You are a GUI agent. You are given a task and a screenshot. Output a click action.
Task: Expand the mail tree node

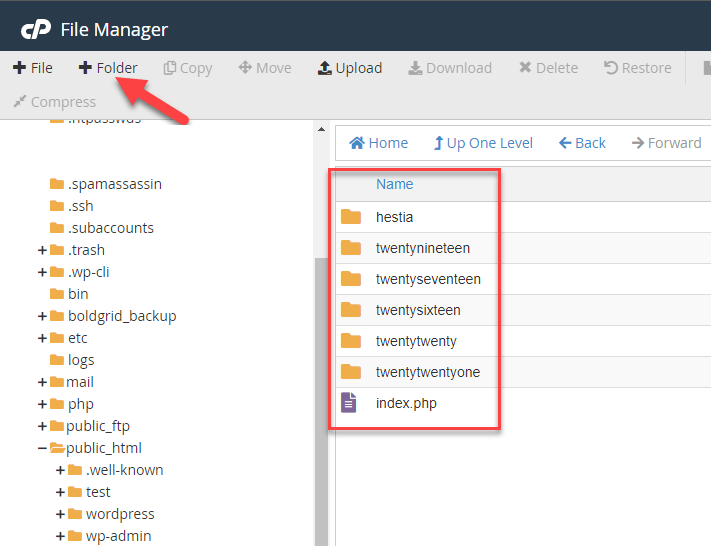(x=42, y=382)
